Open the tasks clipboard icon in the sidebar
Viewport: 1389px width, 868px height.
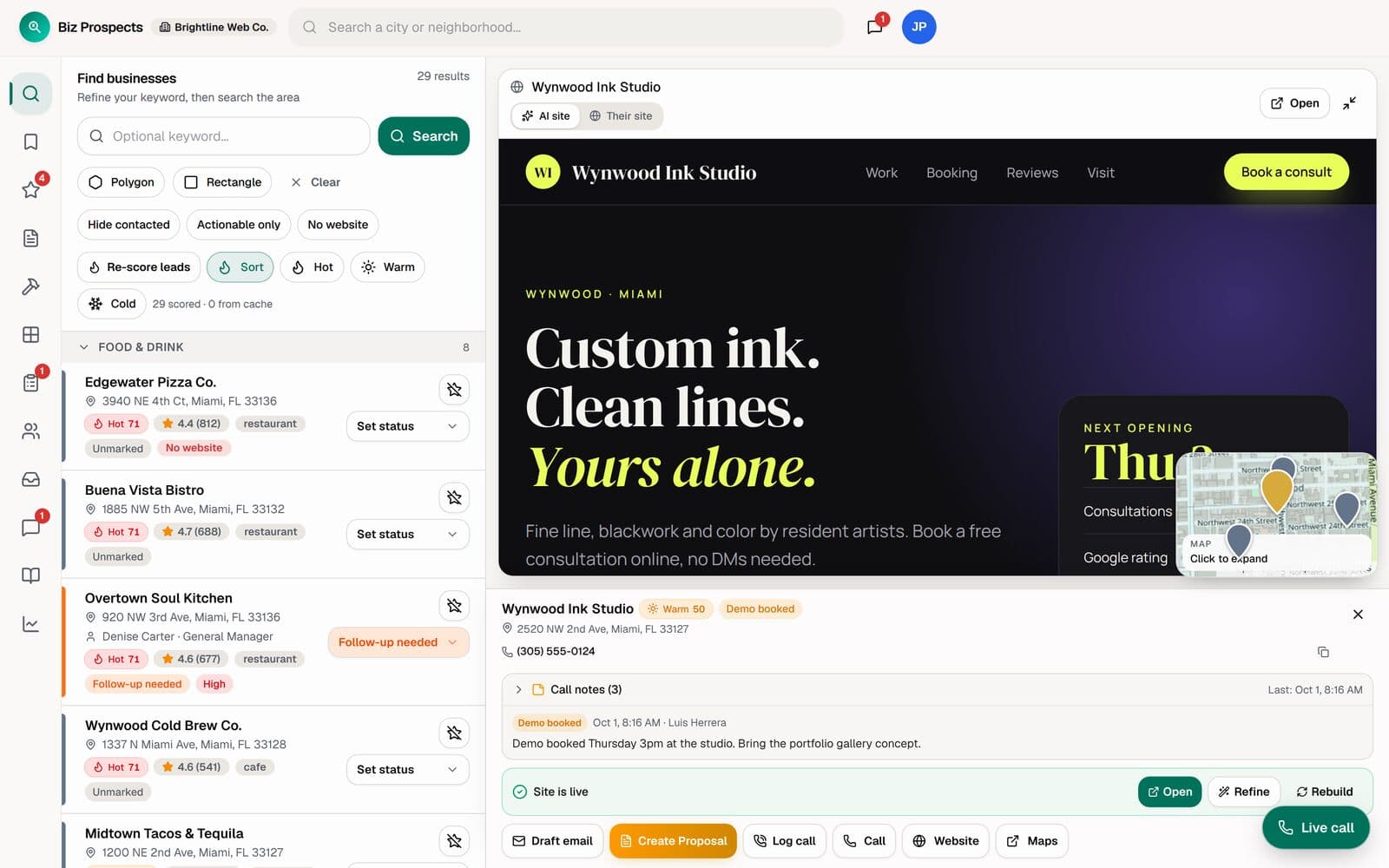tap(30, 383)
